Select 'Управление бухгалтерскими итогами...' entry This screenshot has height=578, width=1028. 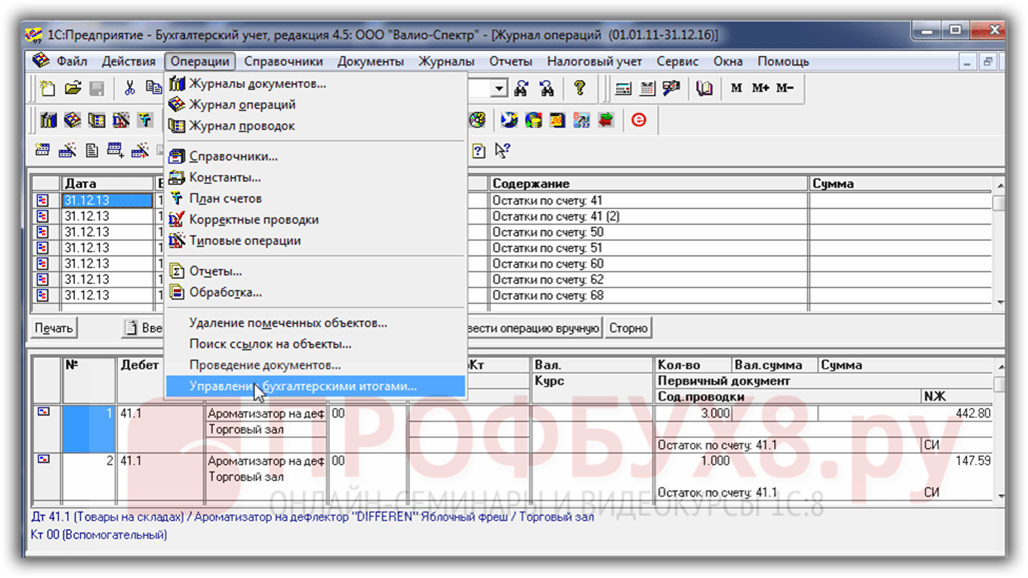pos(315,386)
